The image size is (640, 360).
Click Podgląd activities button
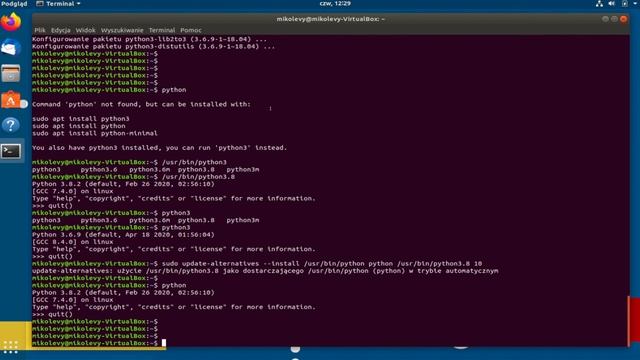pos(14,4)
